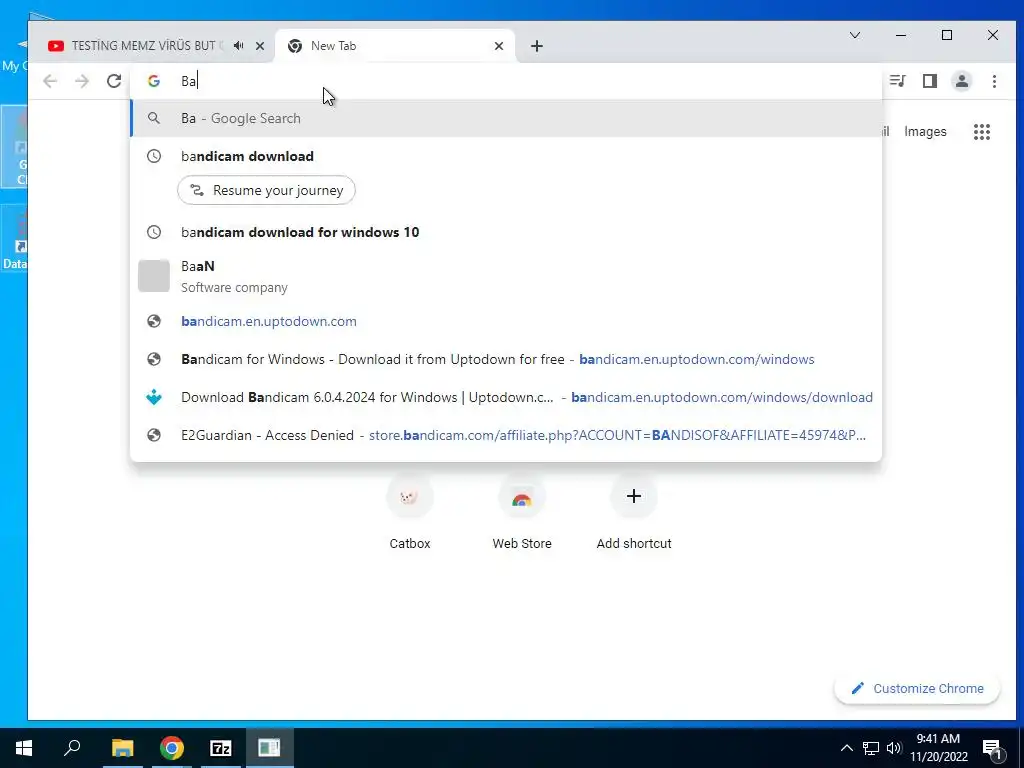Select 'bandicam download for windows 10' suggestion

[506, 232]
